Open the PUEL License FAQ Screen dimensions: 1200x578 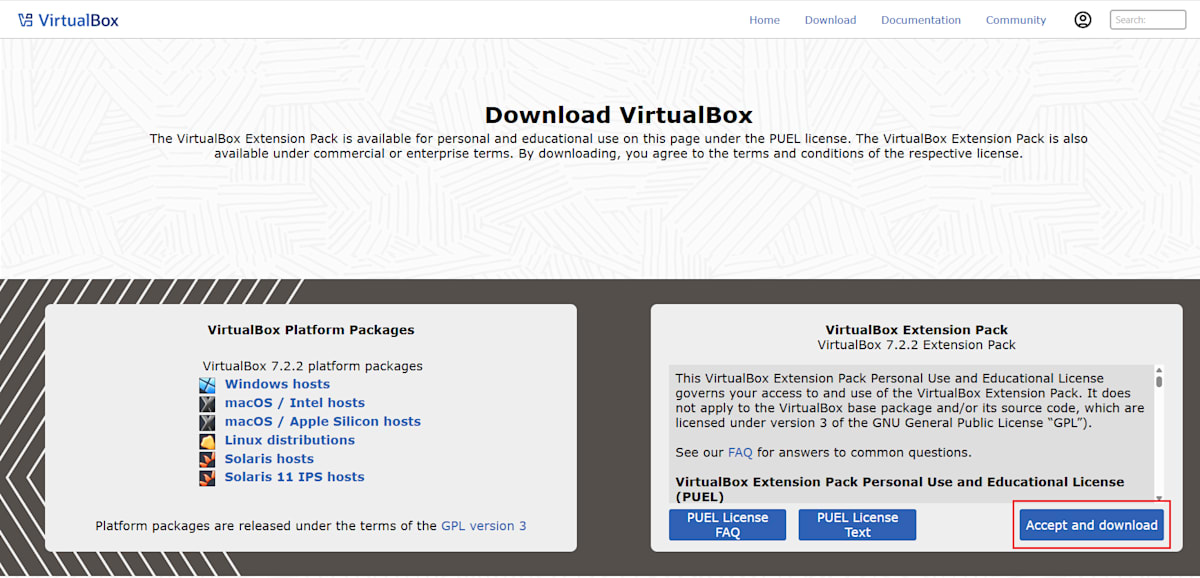tap(727, 524)
